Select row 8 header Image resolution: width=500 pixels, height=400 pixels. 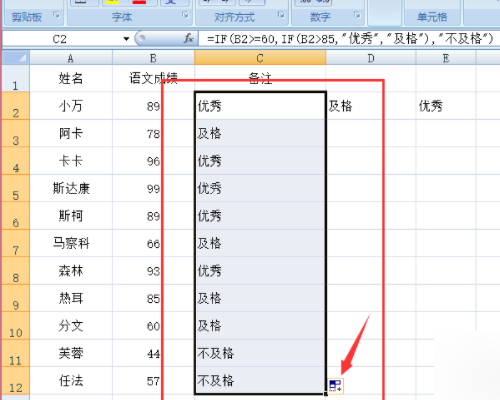[x=16, y=271]
